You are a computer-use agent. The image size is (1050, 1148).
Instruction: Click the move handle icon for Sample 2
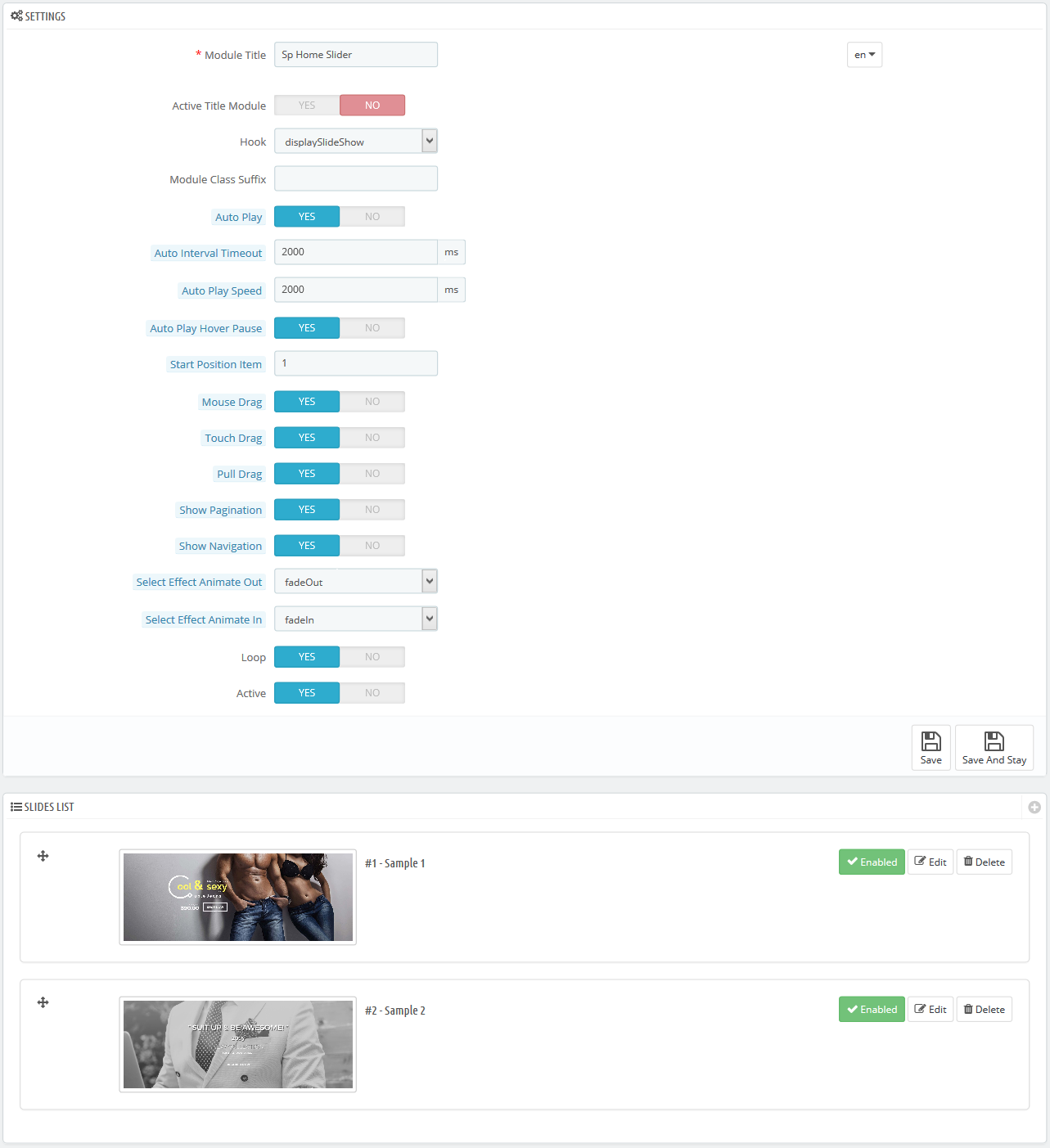click(x=43, y=1002)
